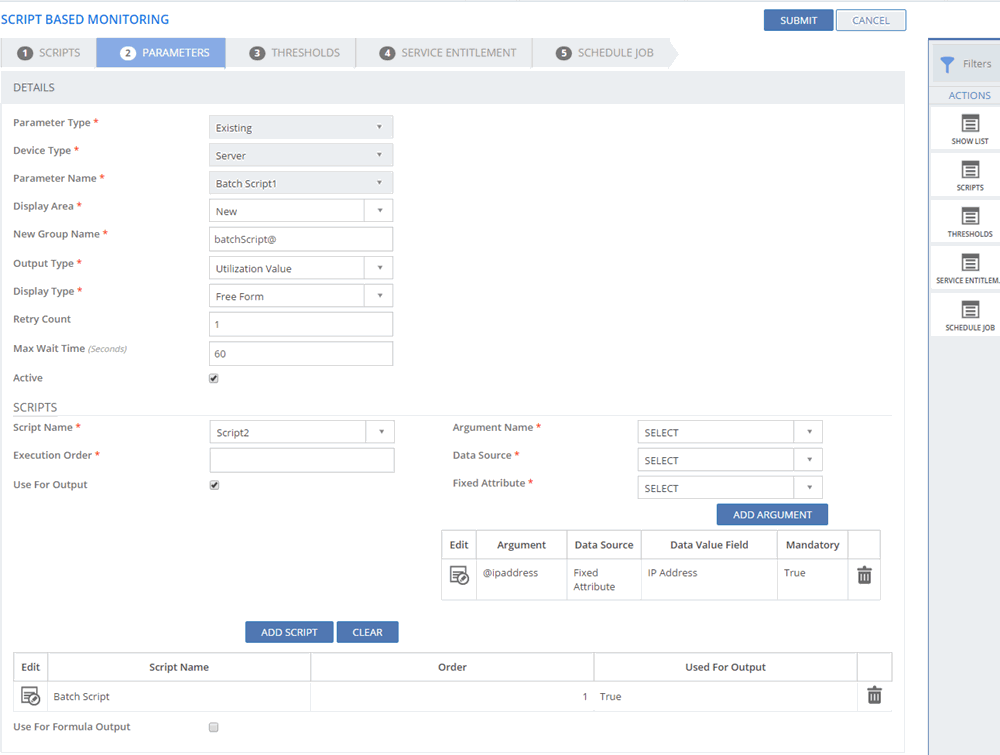1000x755 pixels.
Task: Click the Cancel button
Action: pyautogui.click(x=871, y=20)
